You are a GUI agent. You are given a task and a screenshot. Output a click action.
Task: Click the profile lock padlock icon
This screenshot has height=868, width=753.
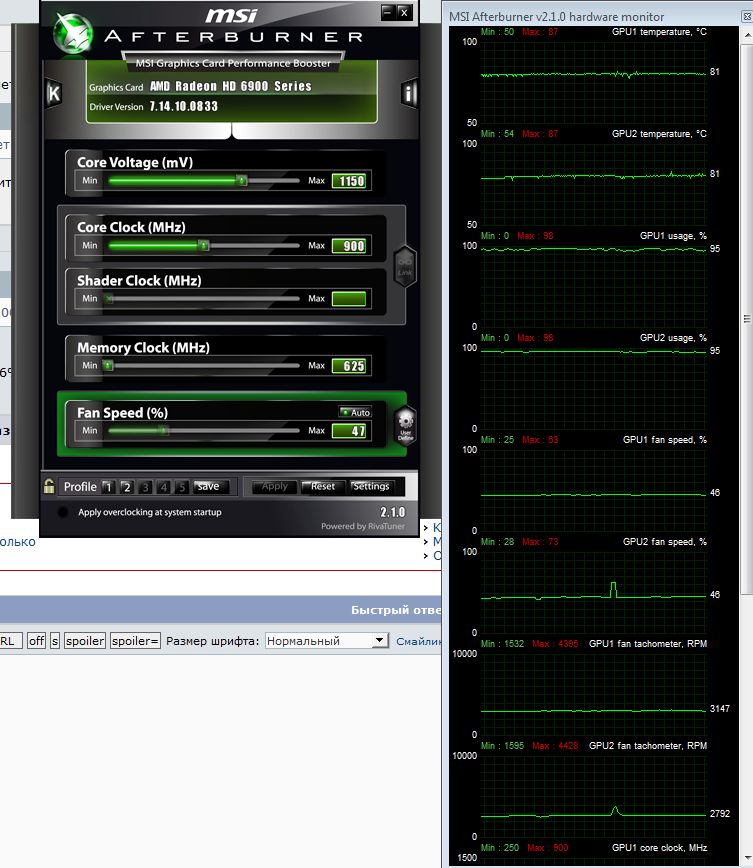point(48,487)
